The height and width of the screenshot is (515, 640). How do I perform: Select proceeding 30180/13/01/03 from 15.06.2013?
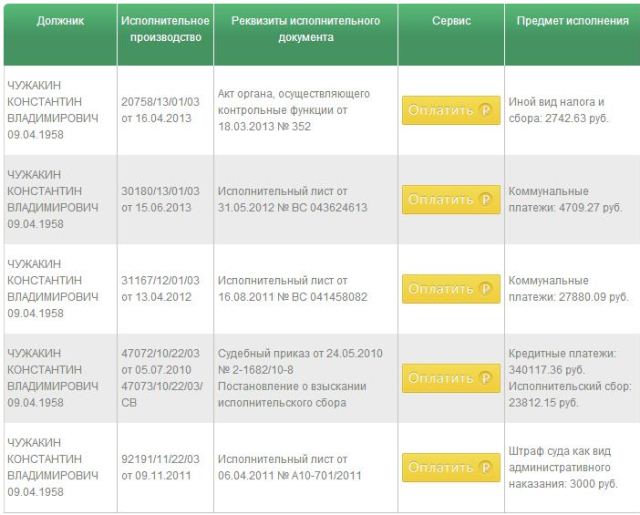(161, 199)
